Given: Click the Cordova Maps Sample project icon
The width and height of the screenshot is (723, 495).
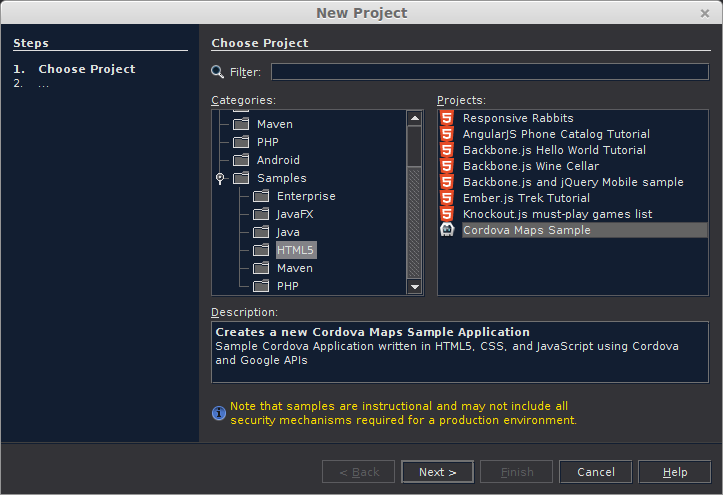Looking at the screenshot, I should pos(446,230).
